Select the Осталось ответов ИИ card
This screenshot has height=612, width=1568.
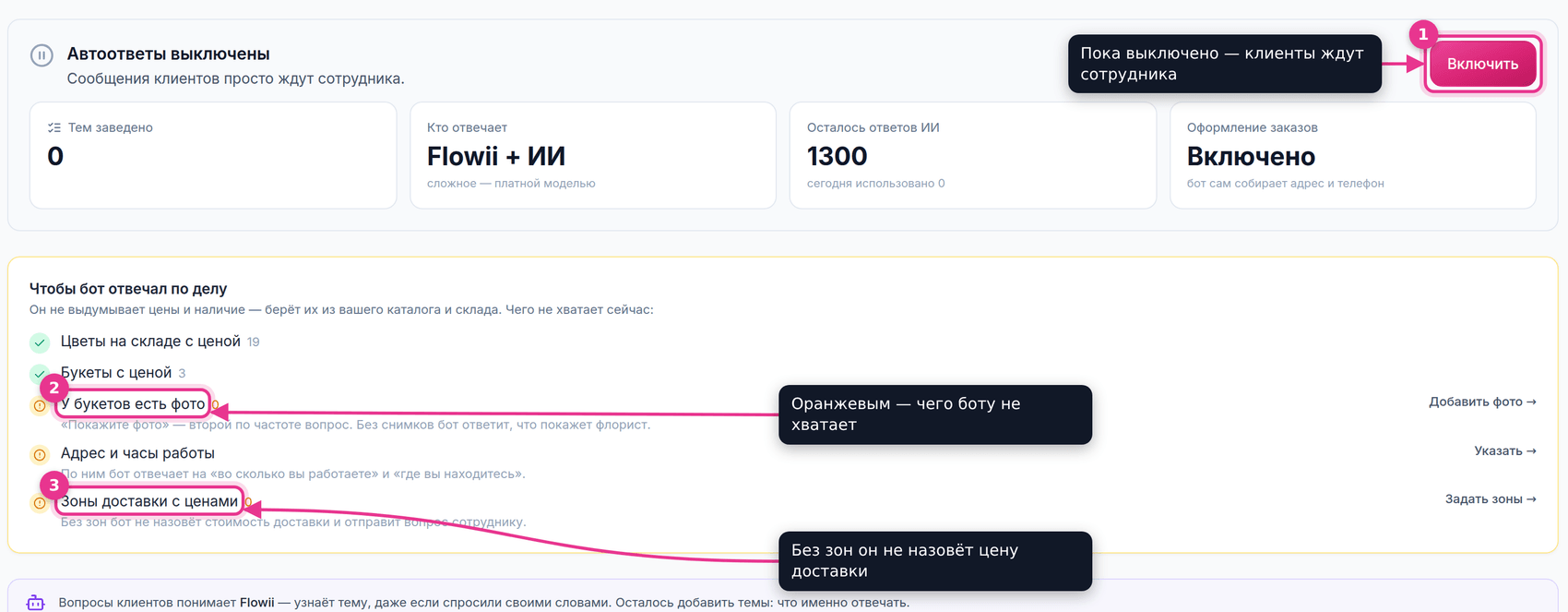point(973,155)
